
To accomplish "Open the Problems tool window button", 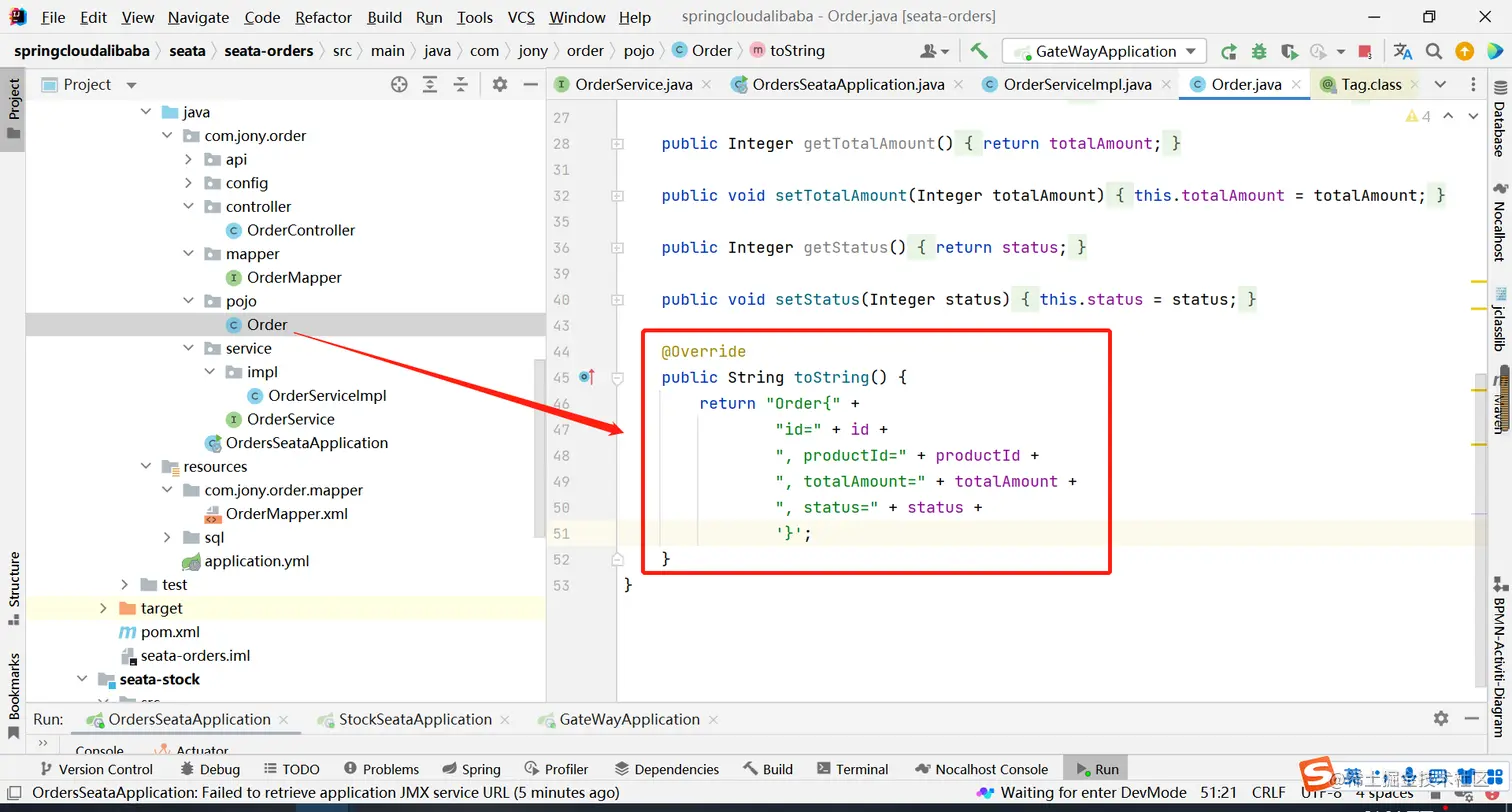I will coord(380,769).
